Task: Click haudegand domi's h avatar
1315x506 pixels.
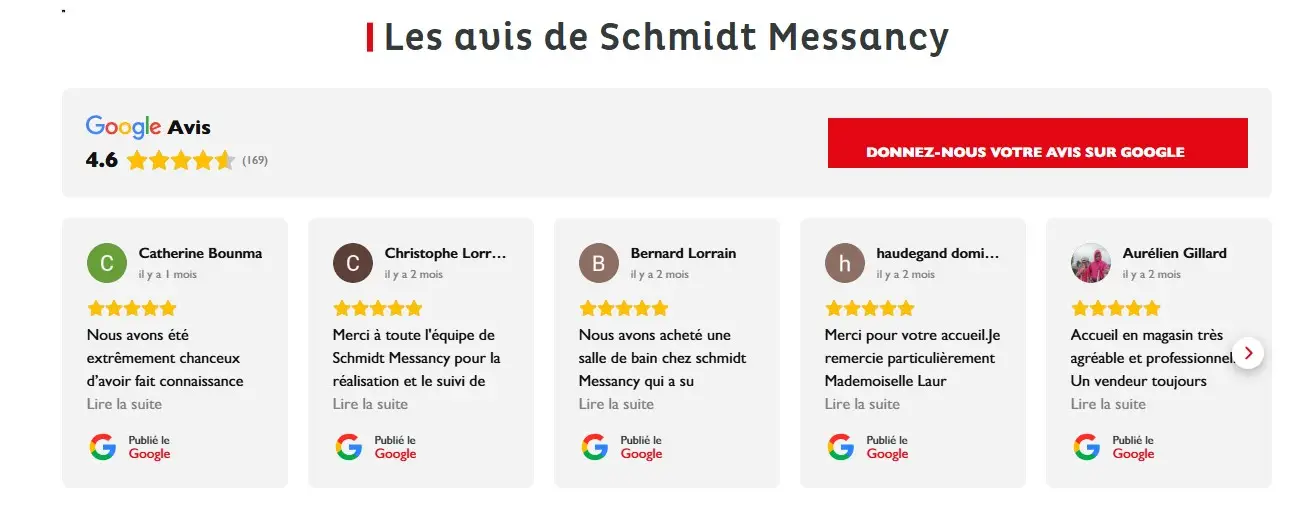Action: point(845,263)
